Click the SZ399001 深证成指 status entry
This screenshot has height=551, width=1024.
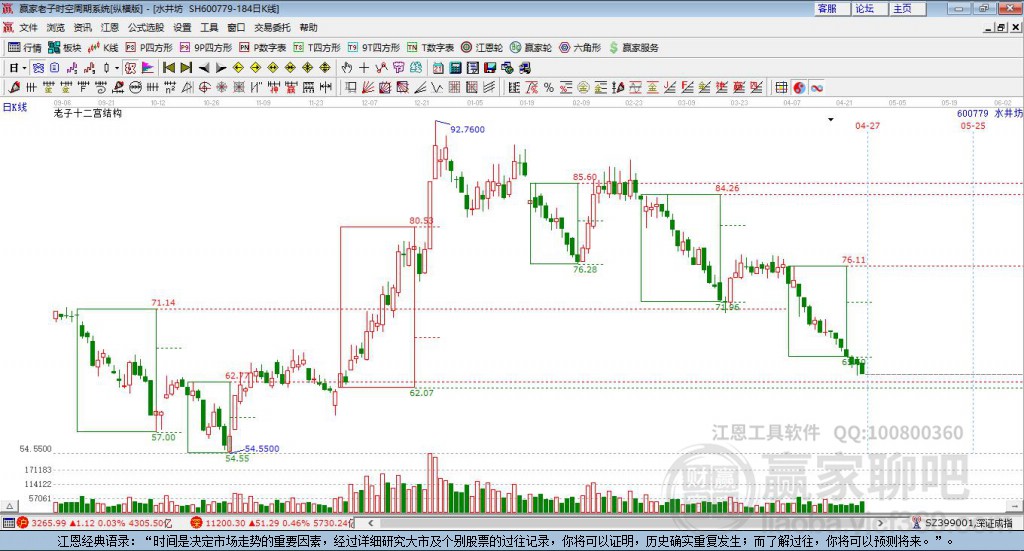(963, 523)
